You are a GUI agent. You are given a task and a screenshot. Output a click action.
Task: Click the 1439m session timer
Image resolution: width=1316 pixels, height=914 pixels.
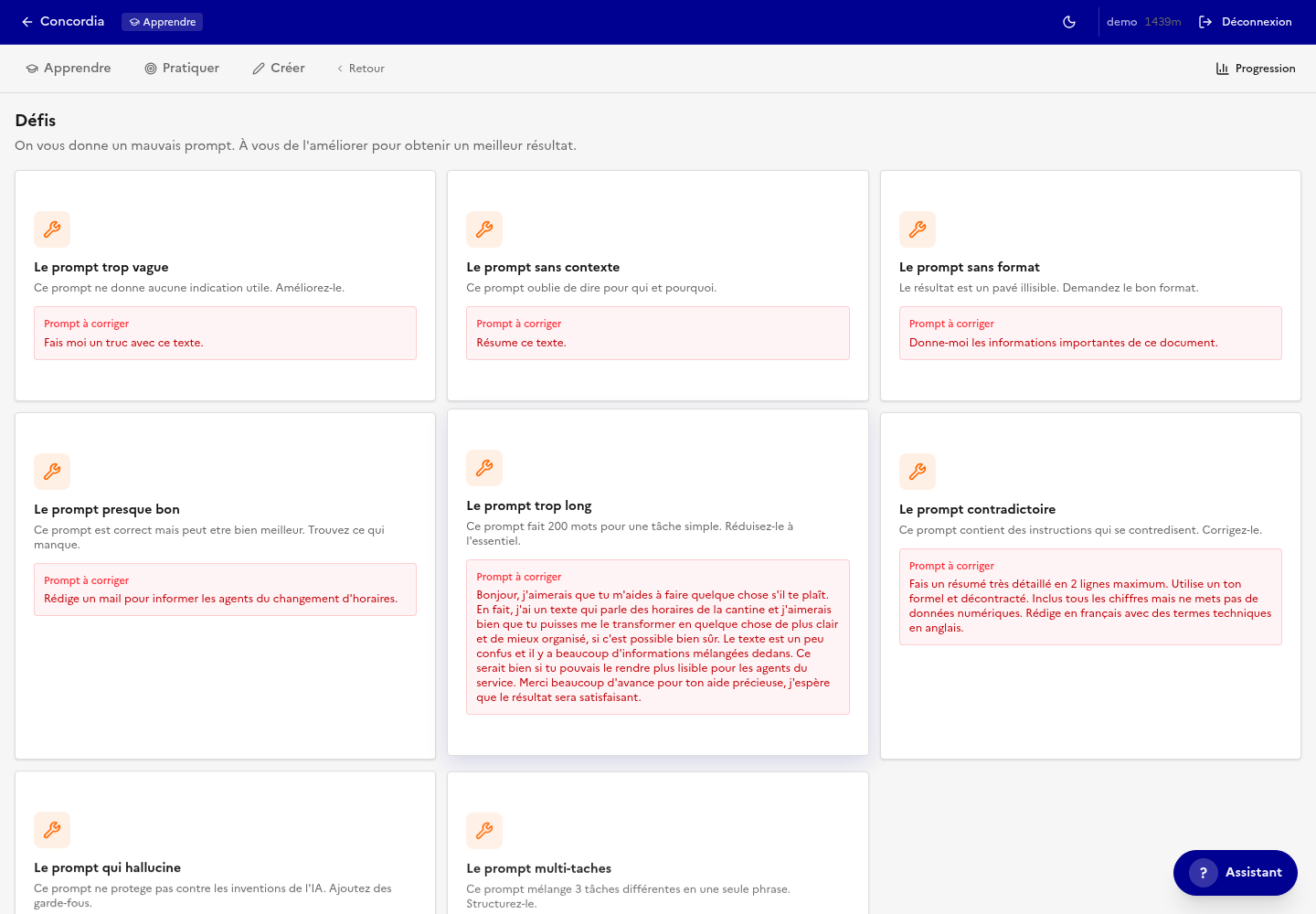coord(1162,22)
